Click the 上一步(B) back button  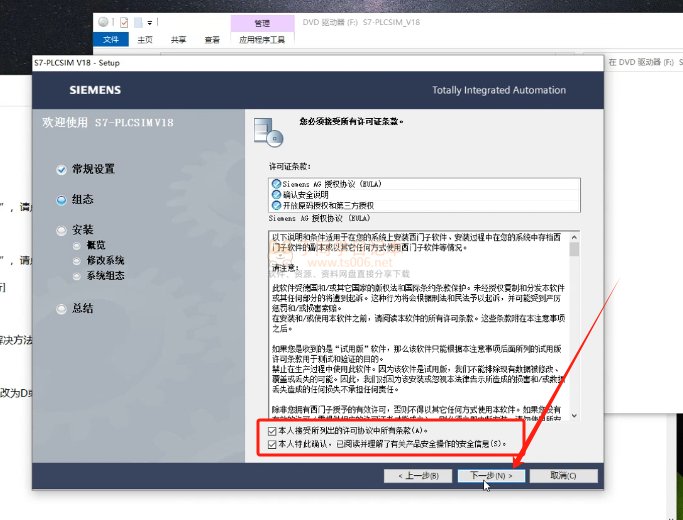point(418,476)
